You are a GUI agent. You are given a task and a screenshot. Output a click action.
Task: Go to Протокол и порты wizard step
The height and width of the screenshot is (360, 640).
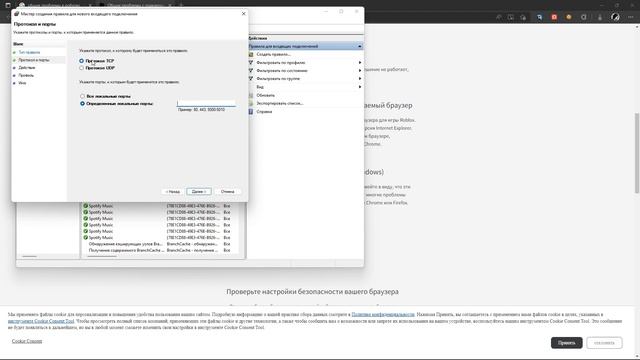(x=33, y=60)
